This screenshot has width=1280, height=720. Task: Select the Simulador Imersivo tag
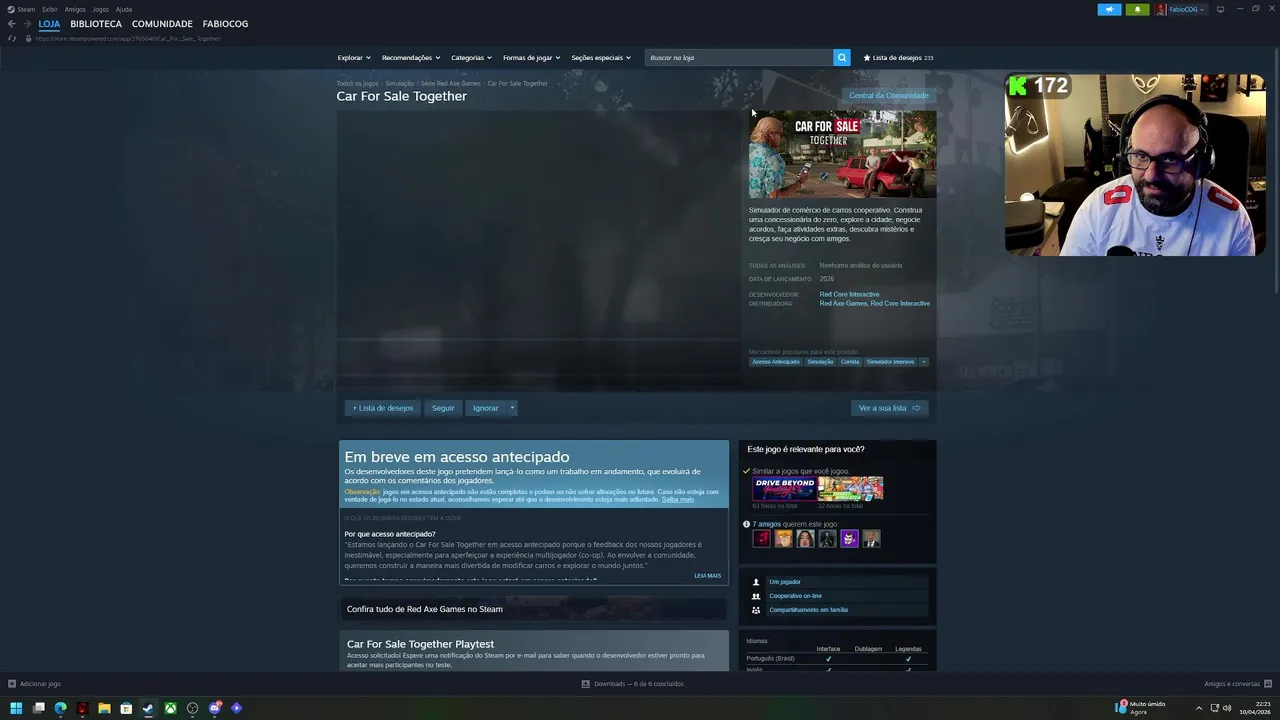pyautogui.click(x=890, y=362)
